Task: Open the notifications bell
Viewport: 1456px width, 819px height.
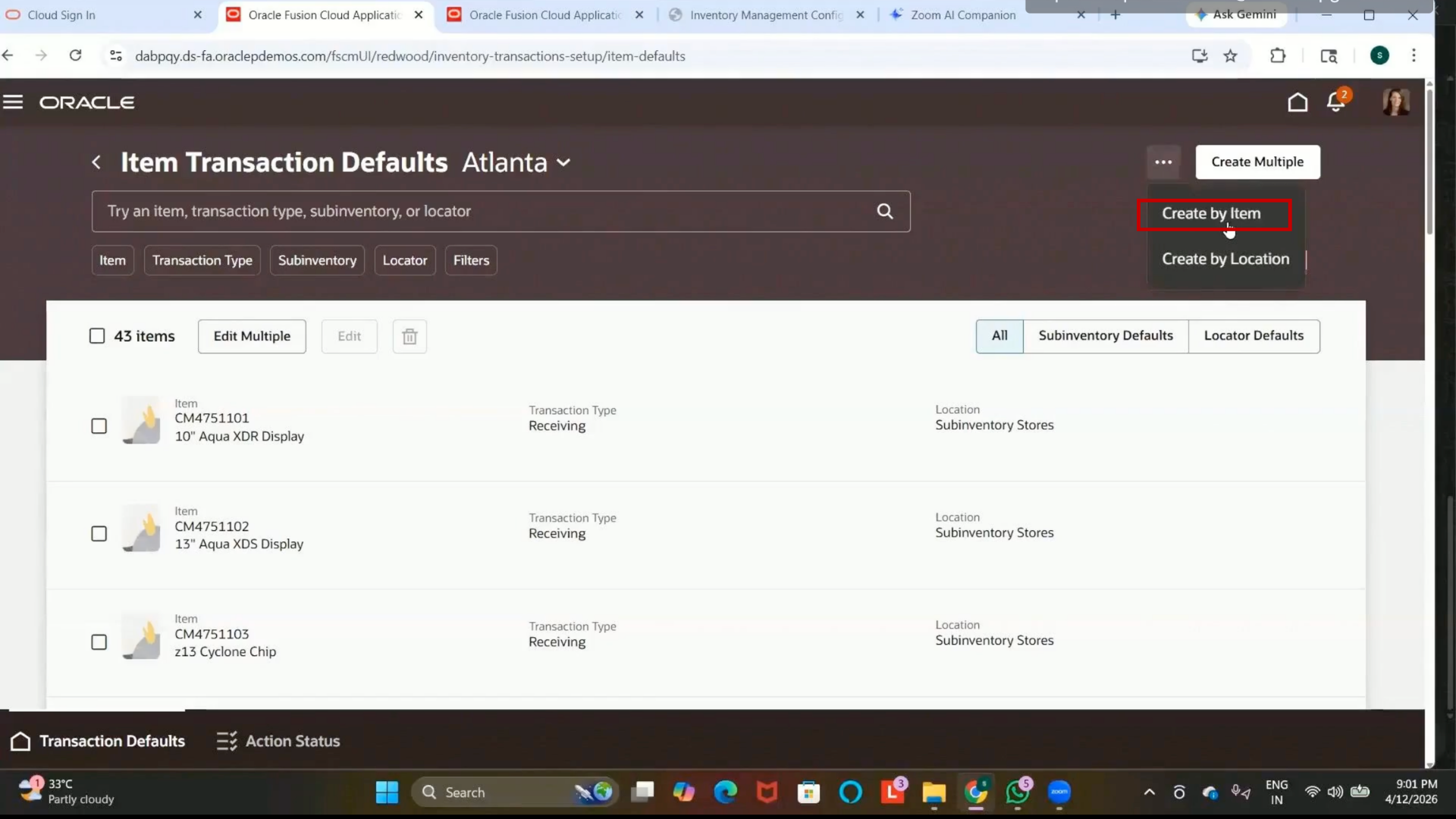Action: 1336,102
